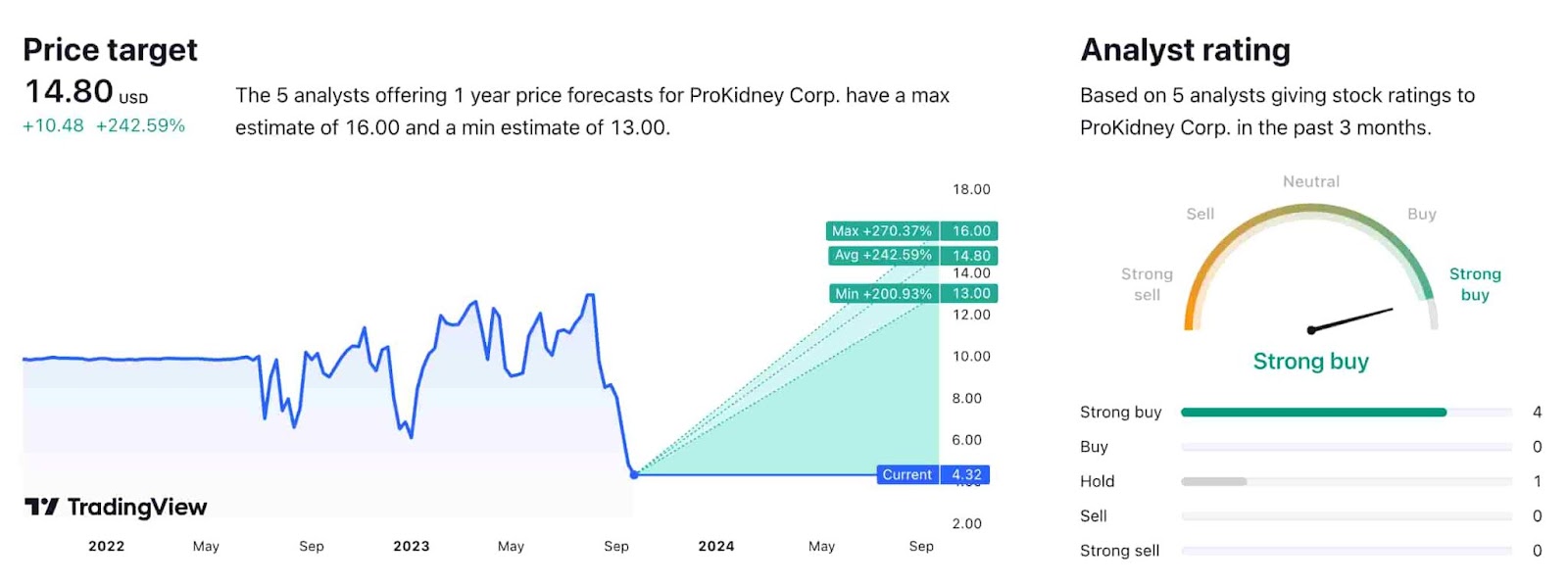Click the Avg +242.59% label tag

click(882, 255)
